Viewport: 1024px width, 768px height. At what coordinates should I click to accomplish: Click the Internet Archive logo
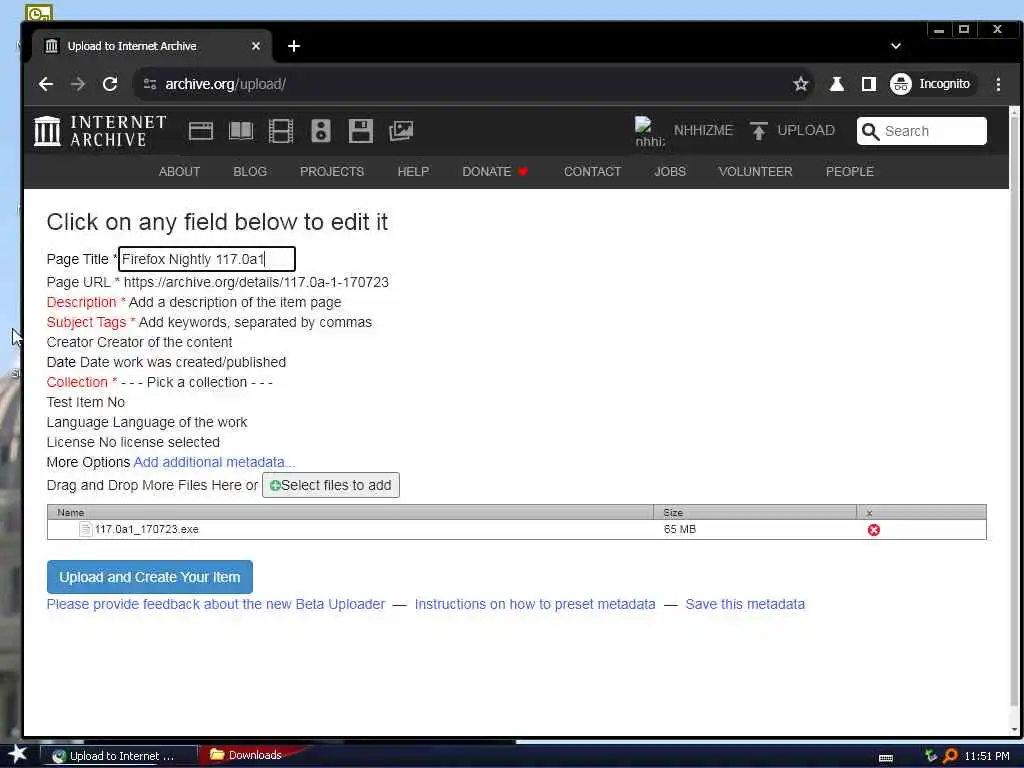pos(100,131)
